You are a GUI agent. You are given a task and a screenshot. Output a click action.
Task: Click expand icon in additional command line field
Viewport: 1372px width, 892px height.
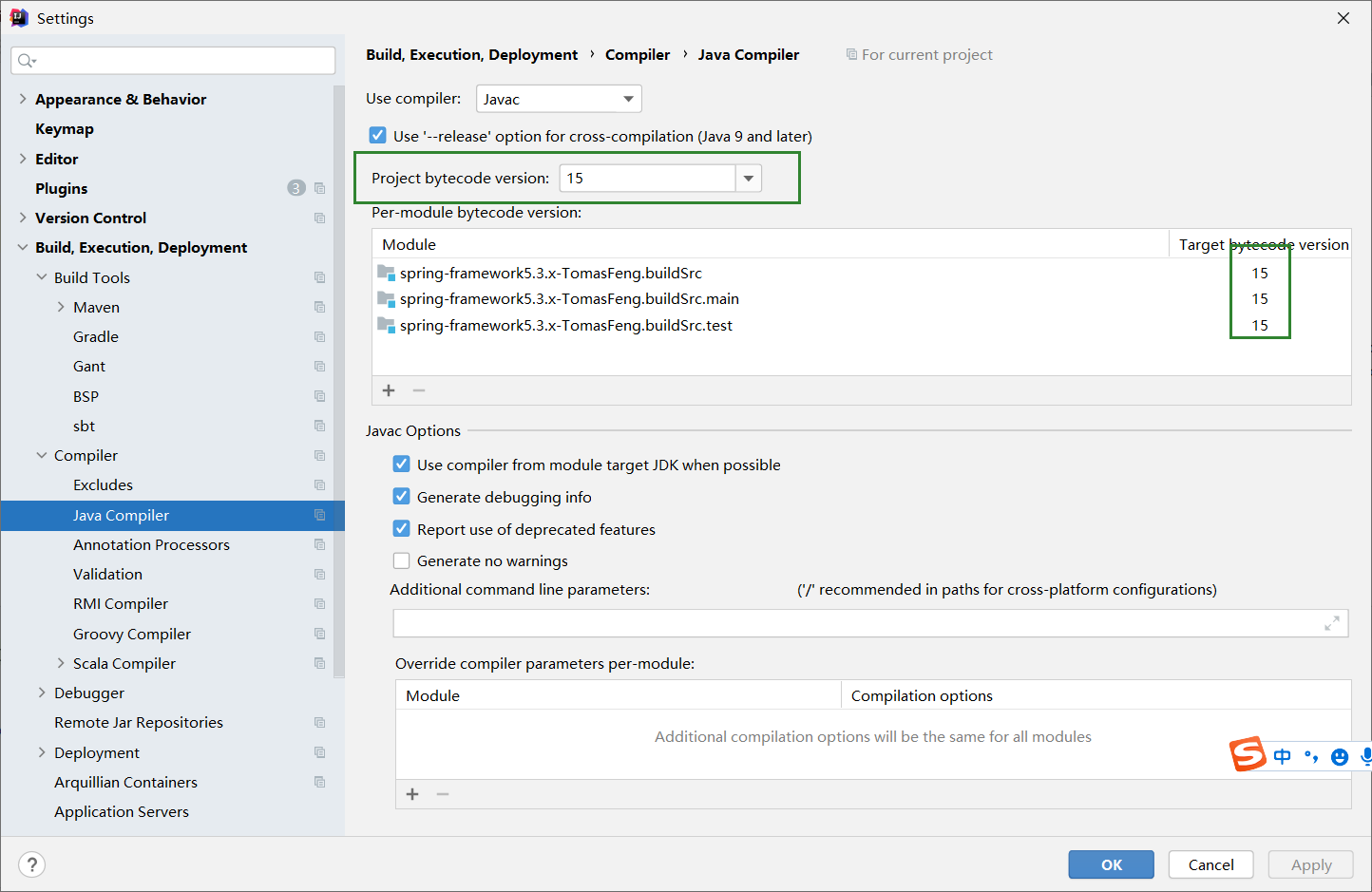1331,623
